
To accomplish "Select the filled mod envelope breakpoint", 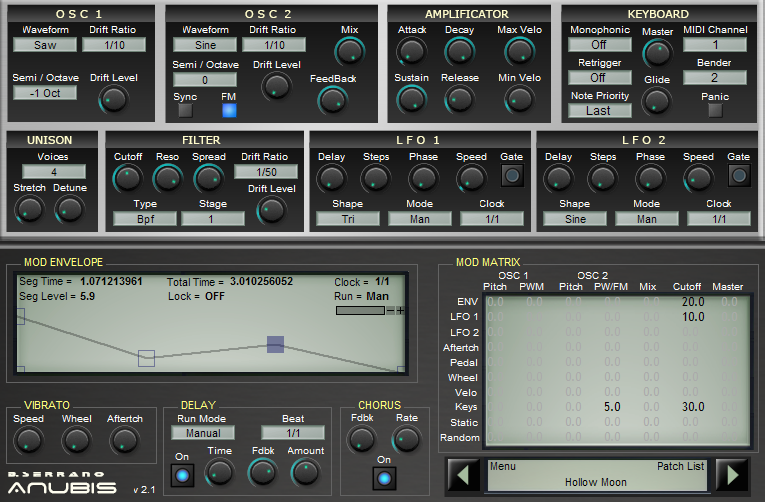I will pyautogui.click(x=276, y=343).
